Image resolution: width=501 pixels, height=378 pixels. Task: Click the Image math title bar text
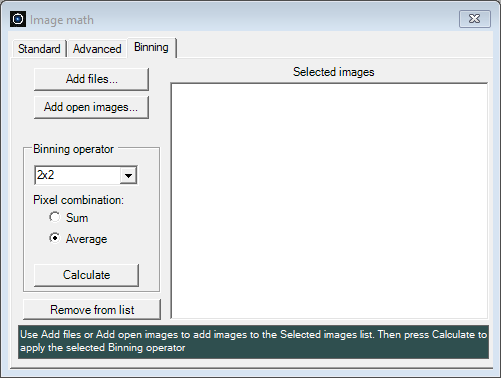coord(62,20)
